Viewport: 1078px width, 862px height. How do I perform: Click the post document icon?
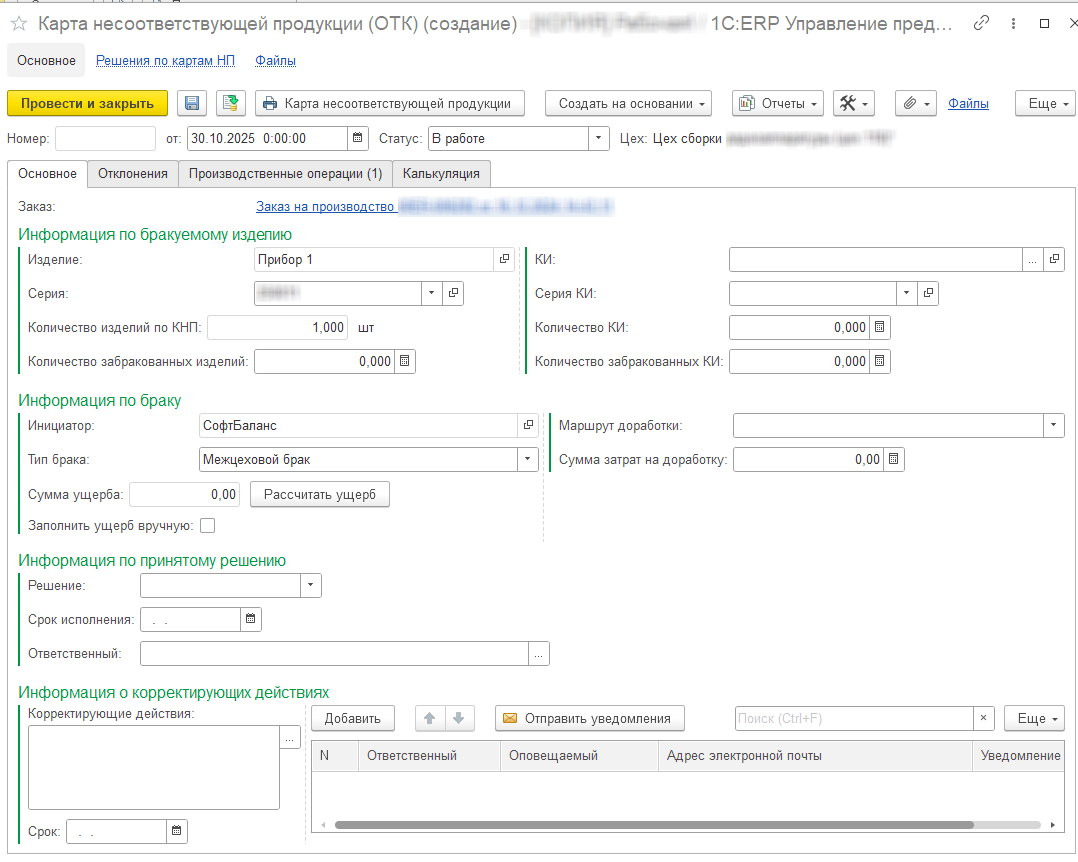tap(231, 103)
